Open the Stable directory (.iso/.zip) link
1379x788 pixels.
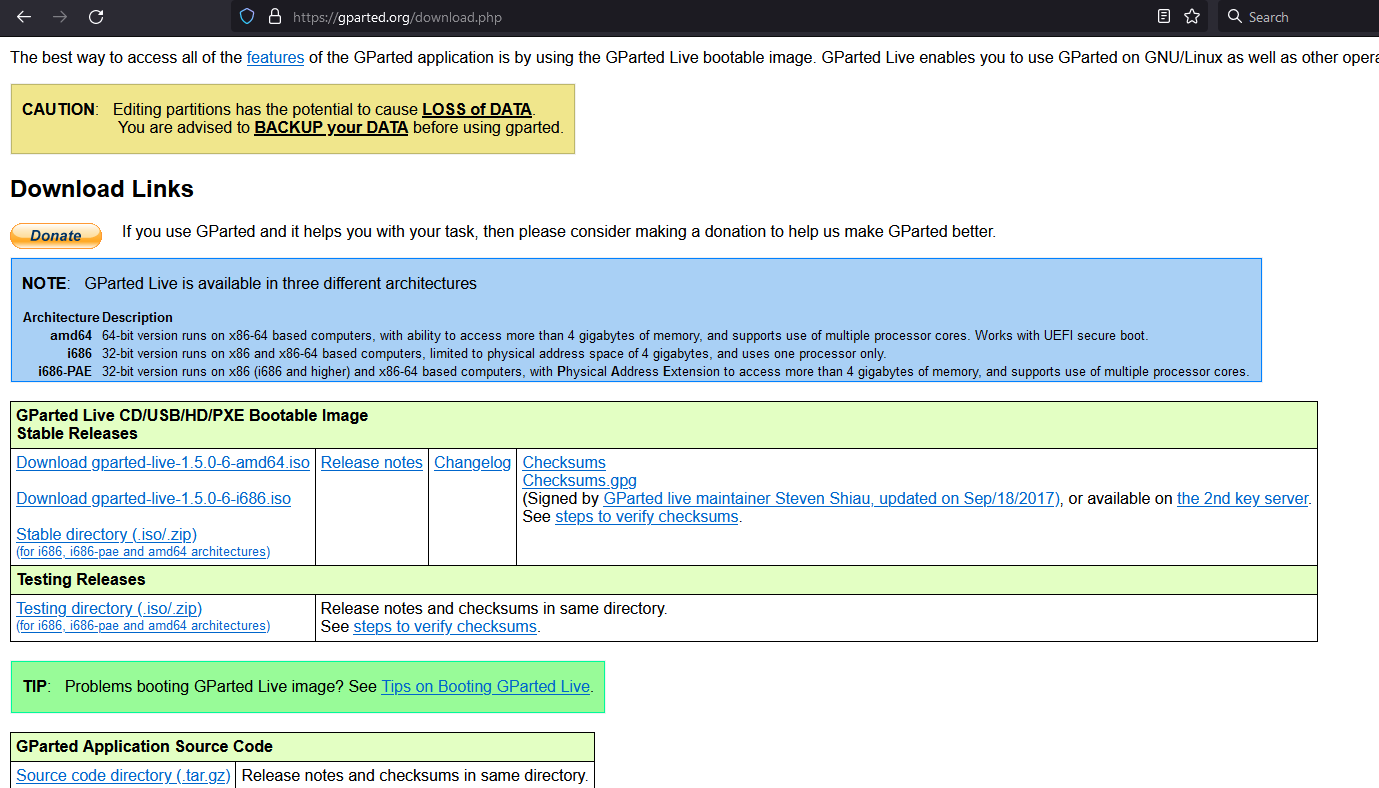106,535
